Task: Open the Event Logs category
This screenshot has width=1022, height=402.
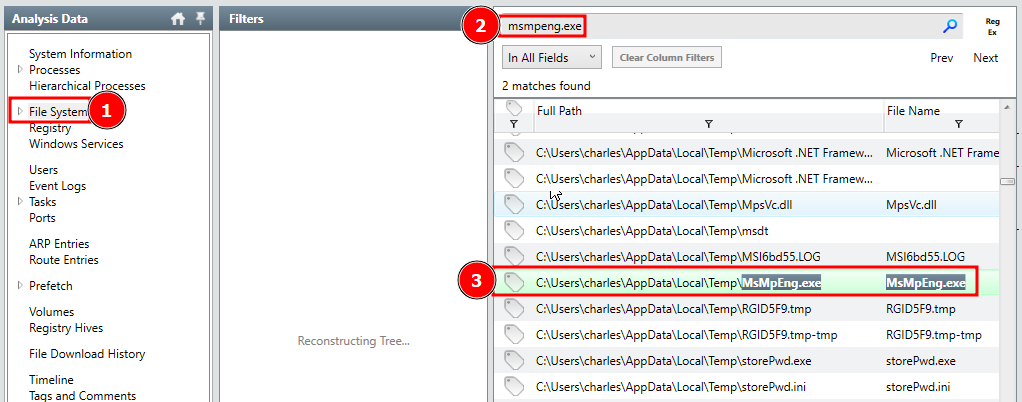Action: coord(57,186)
